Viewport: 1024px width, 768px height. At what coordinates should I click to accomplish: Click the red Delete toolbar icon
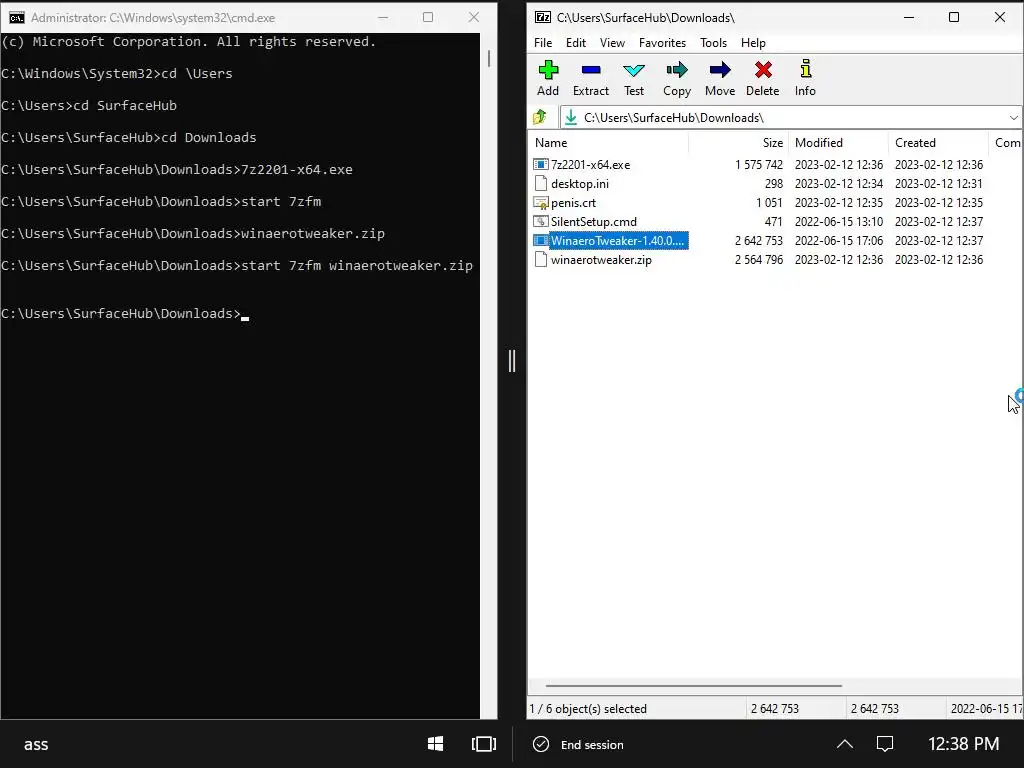763,70
